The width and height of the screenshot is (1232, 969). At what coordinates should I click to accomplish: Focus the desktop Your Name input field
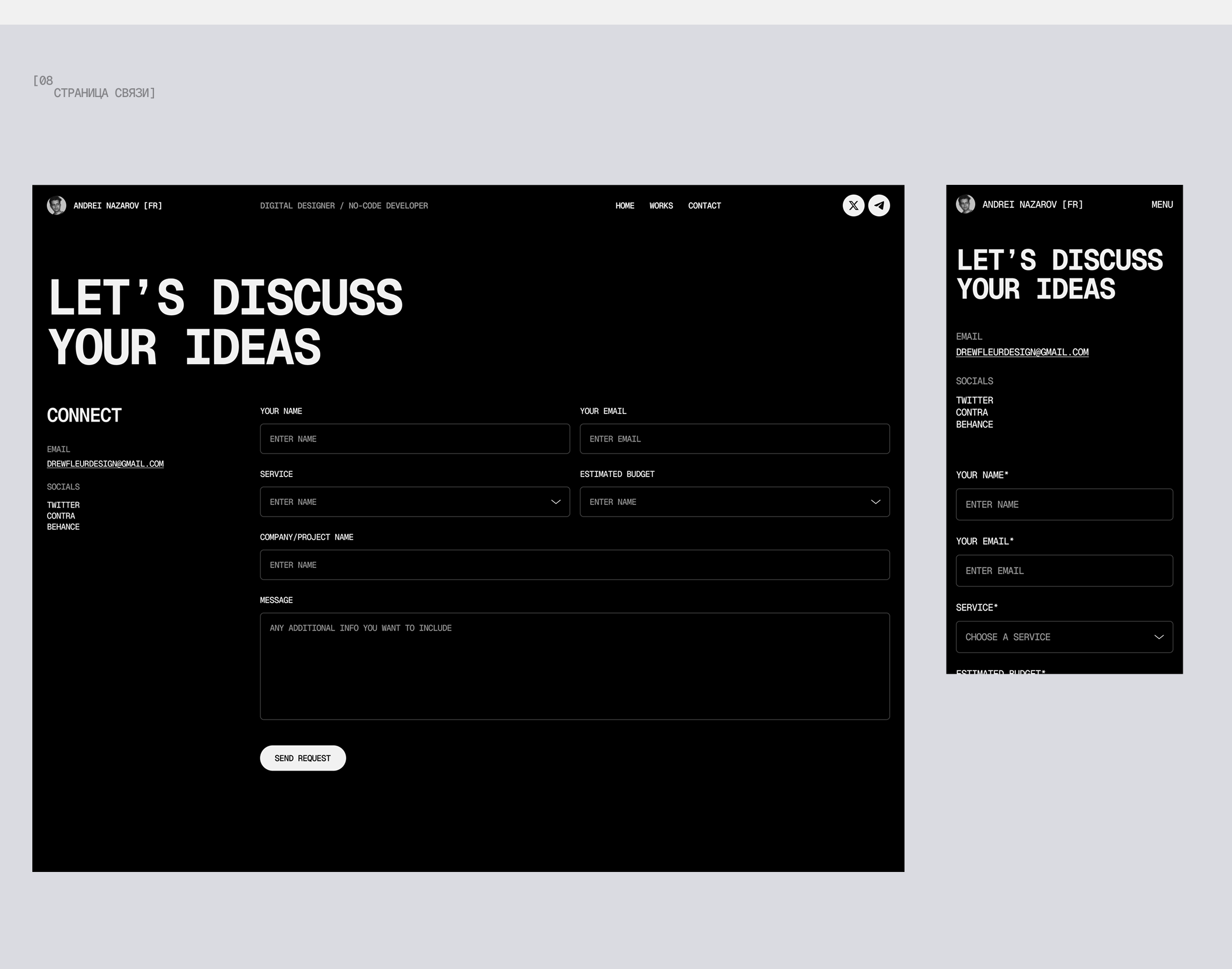[x=415, y=439]
